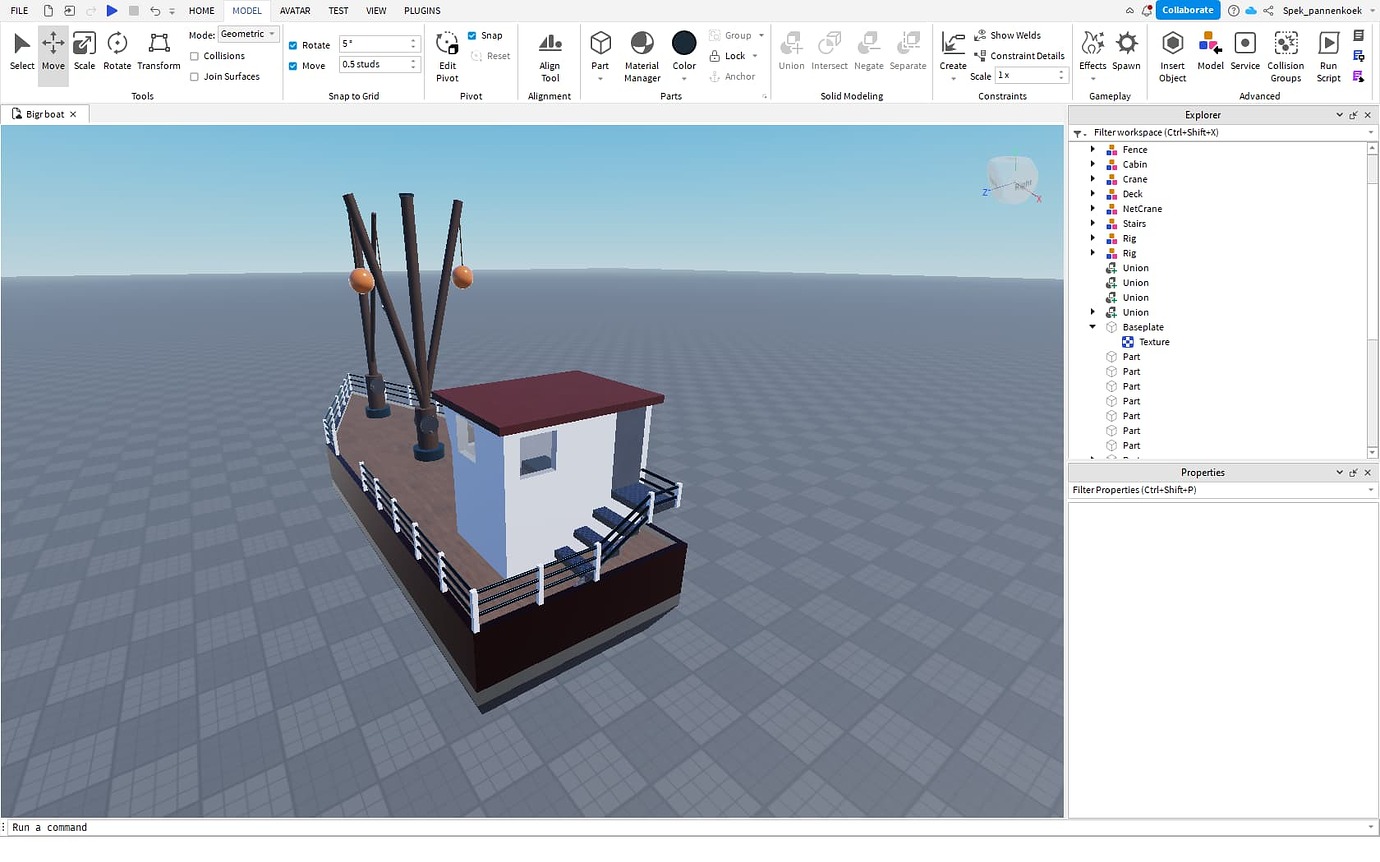Disable Rotate snapping checkbox

(292, 45)
